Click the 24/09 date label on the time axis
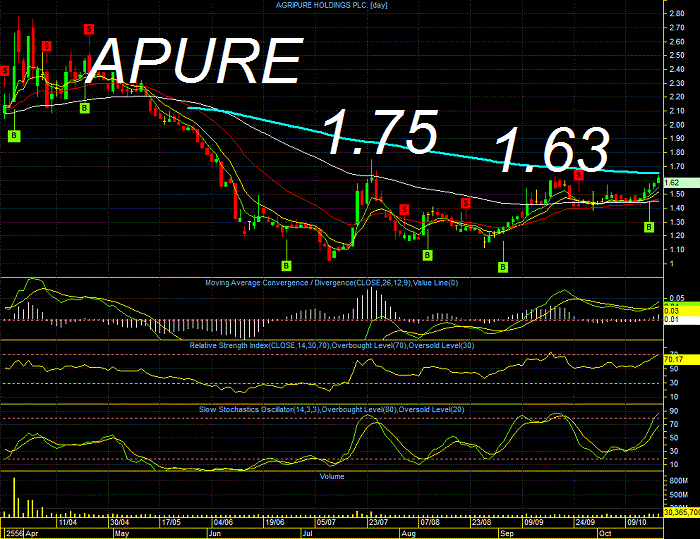The image size is (700, 539). pos(585,522)
